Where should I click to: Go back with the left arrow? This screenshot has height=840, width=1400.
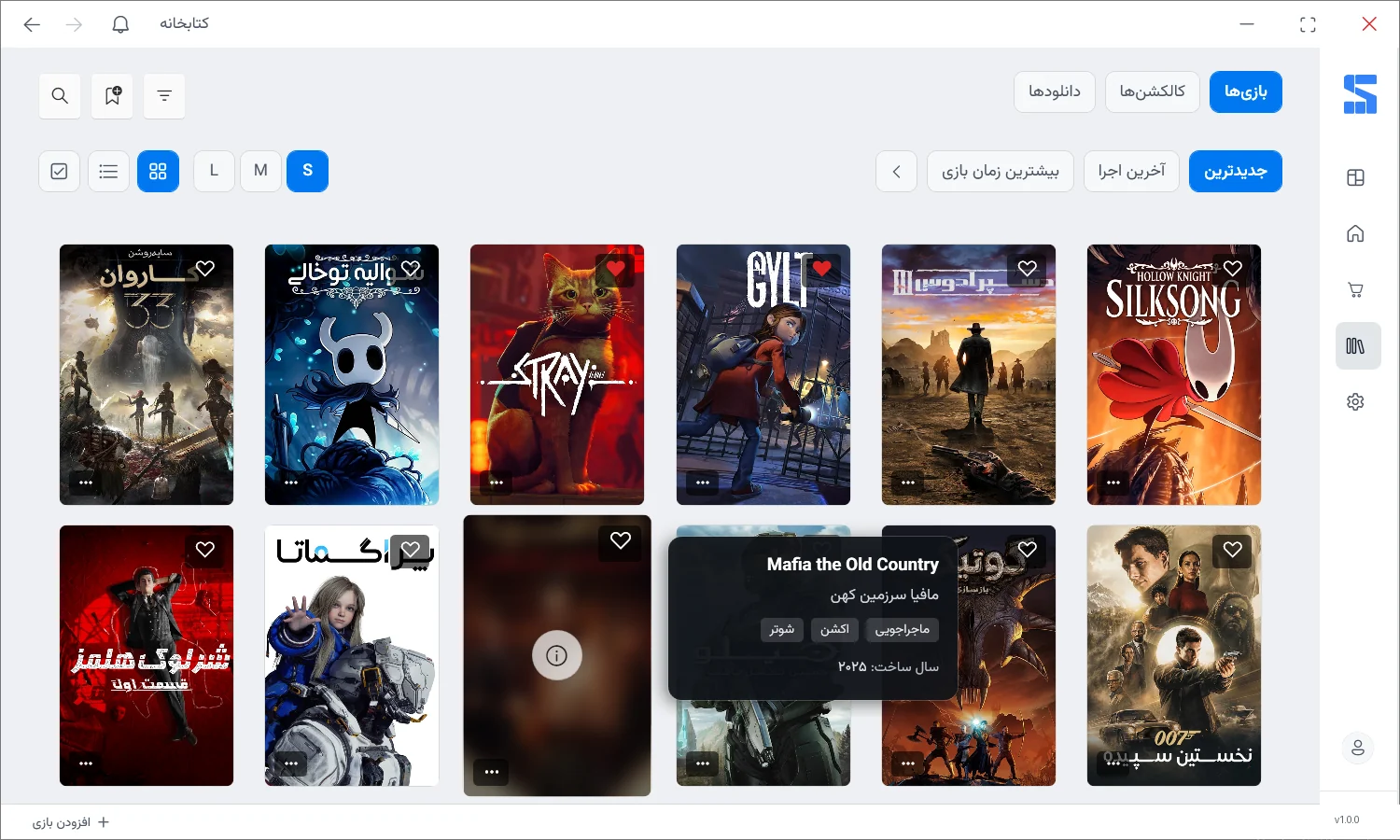(x=32, y=24)
